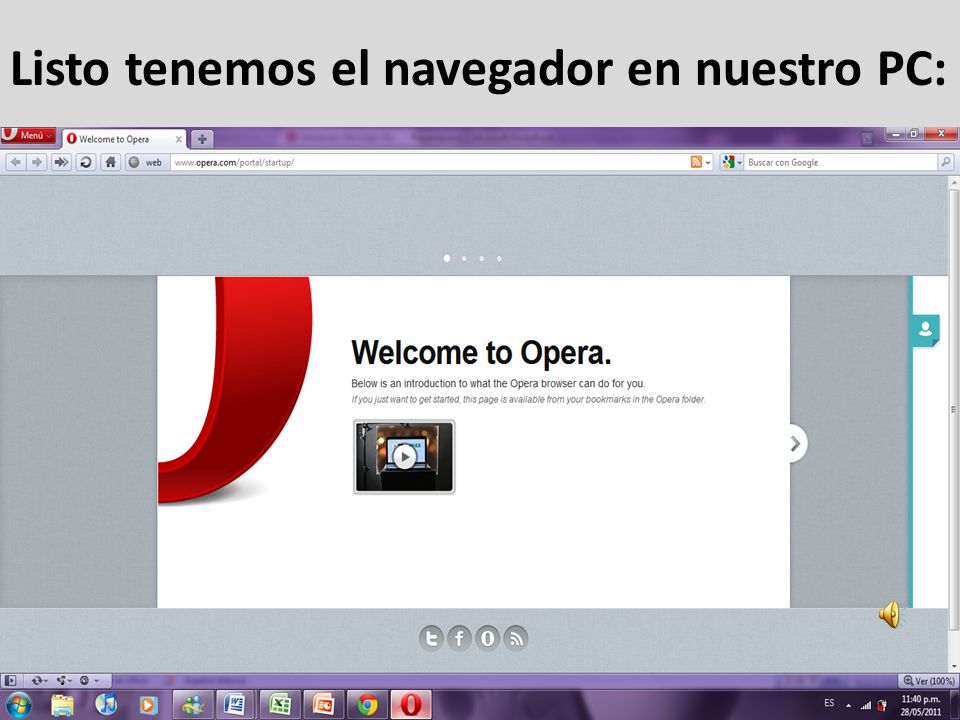The width and height of the screenshot is (960, 720).
Task: Switch to Microsoft Excel in taskbar
Action: point(280,705)
